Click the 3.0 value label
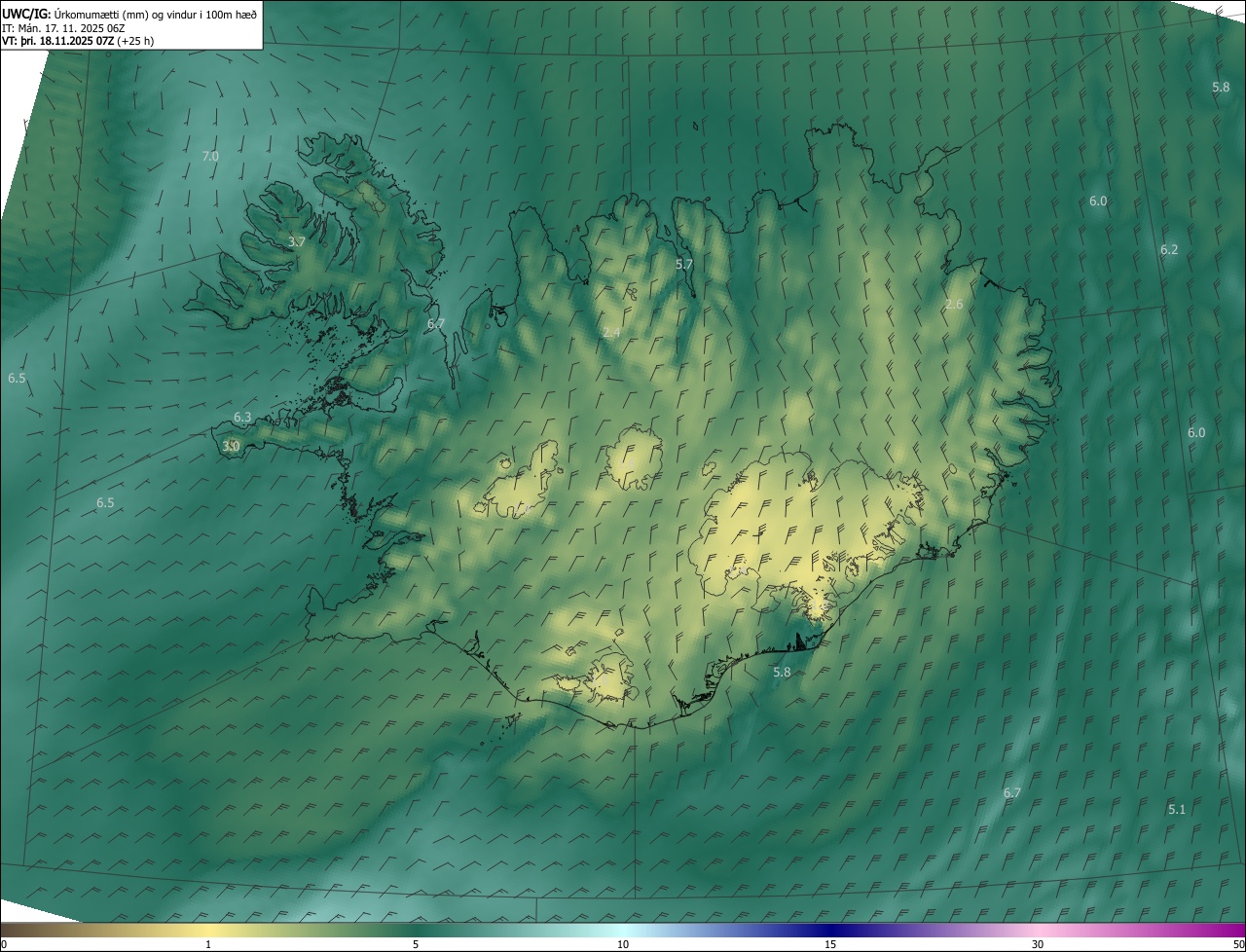The width and height of the screenshot is (1246, 952). tap(231, 446)
